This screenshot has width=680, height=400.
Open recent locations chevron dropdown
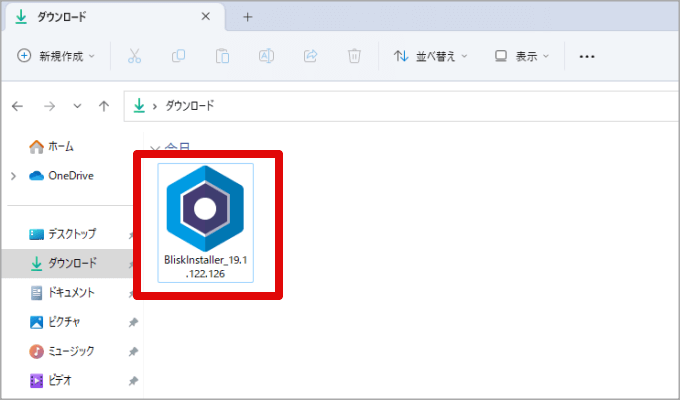click(x=77, y=106)
